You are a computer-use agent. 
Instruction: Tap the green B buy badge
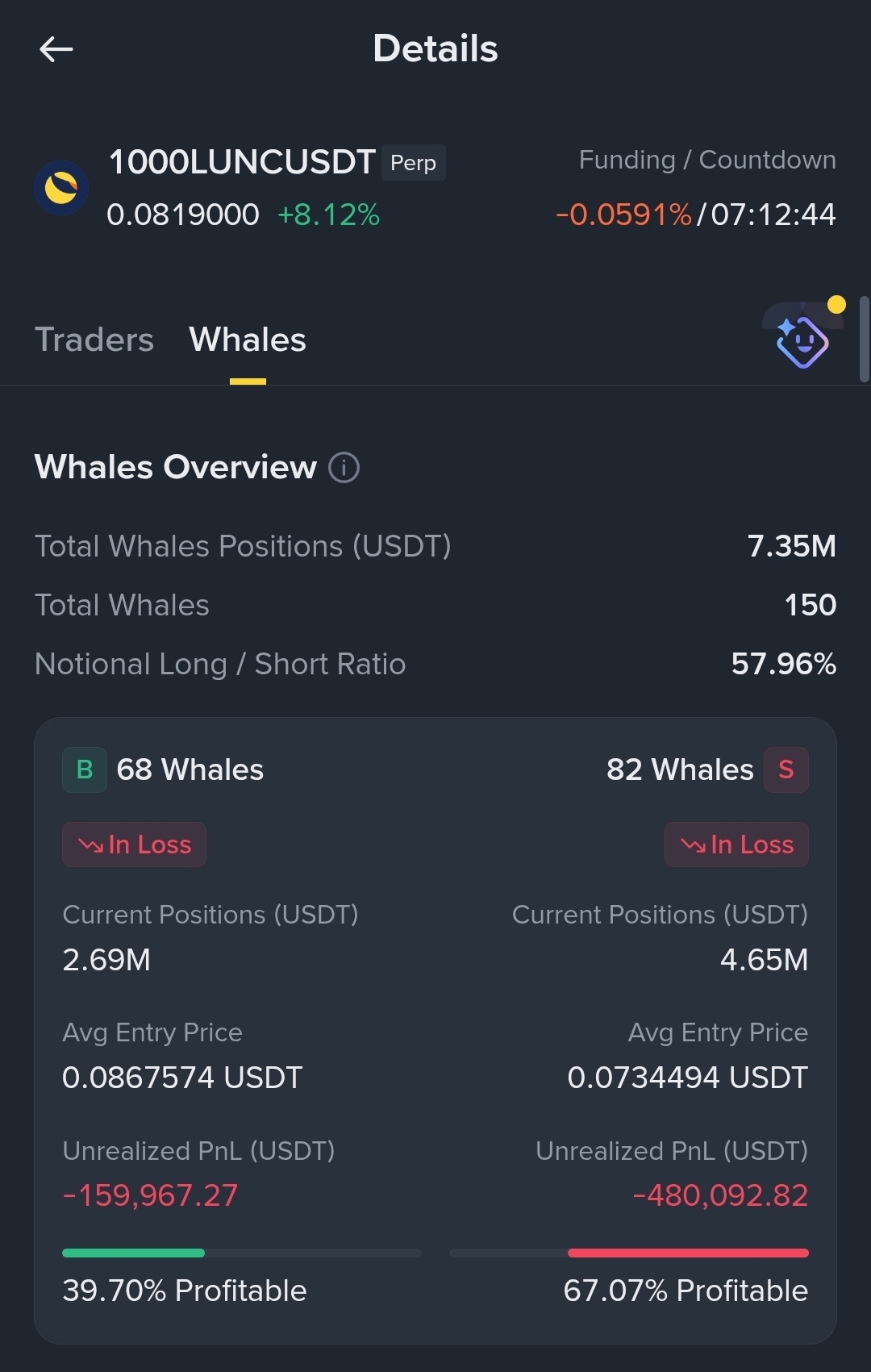tap(85, 769)
